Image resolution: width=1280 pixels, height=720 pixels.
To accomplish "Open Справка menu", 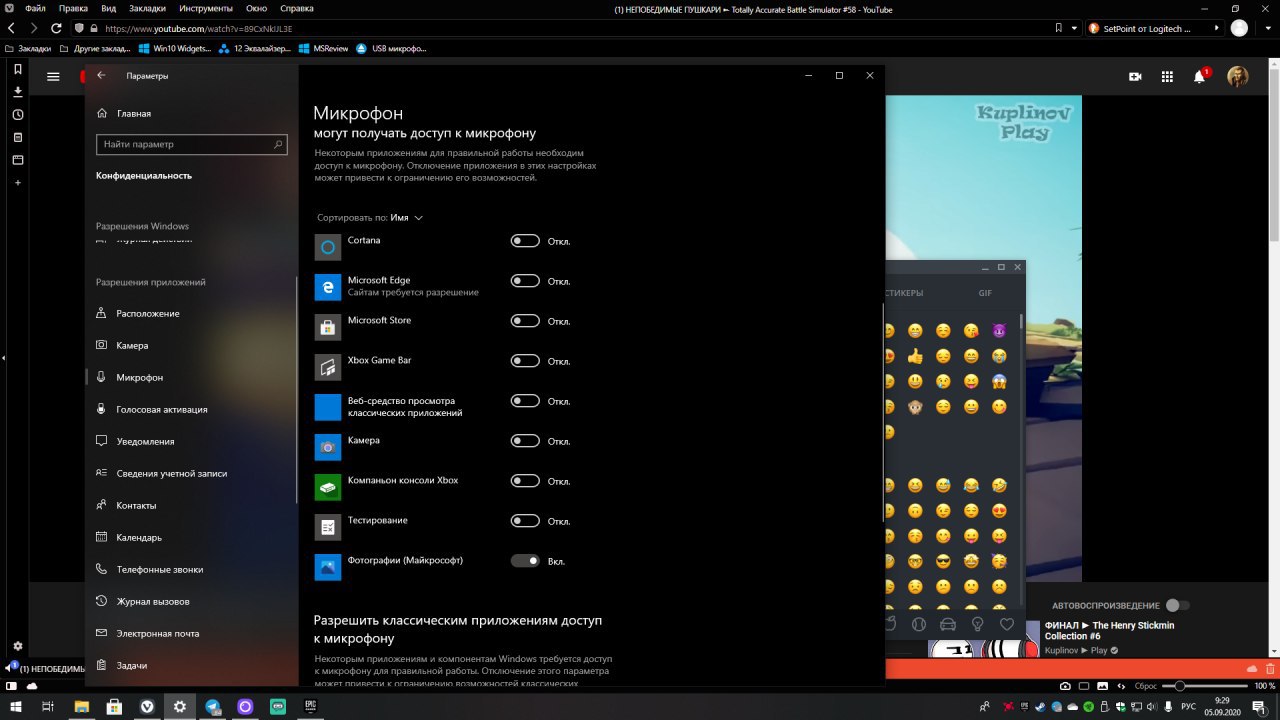I will [297, 8].
